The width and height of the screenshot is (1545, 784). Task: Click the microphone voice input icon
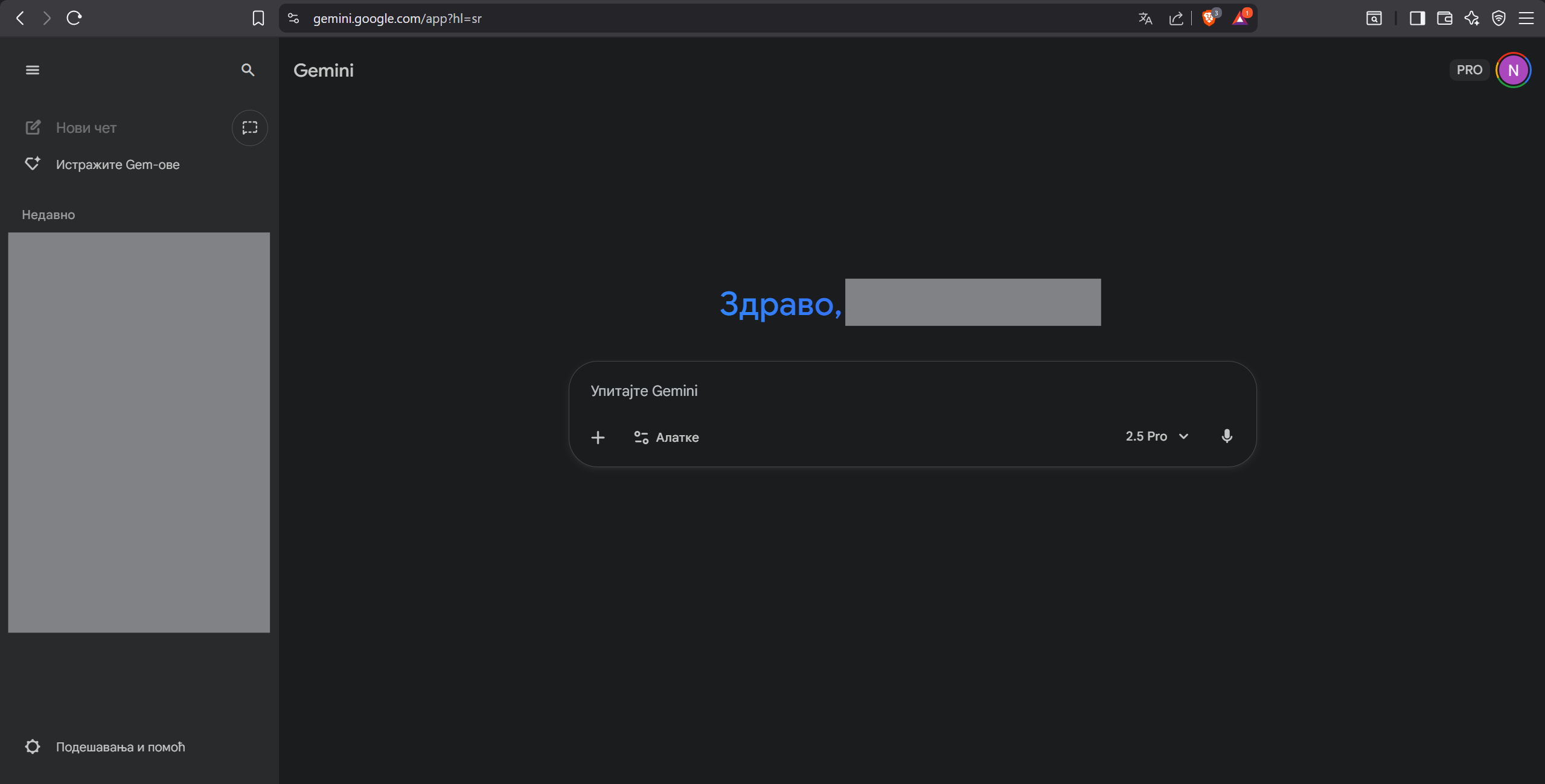point(1227,436)
